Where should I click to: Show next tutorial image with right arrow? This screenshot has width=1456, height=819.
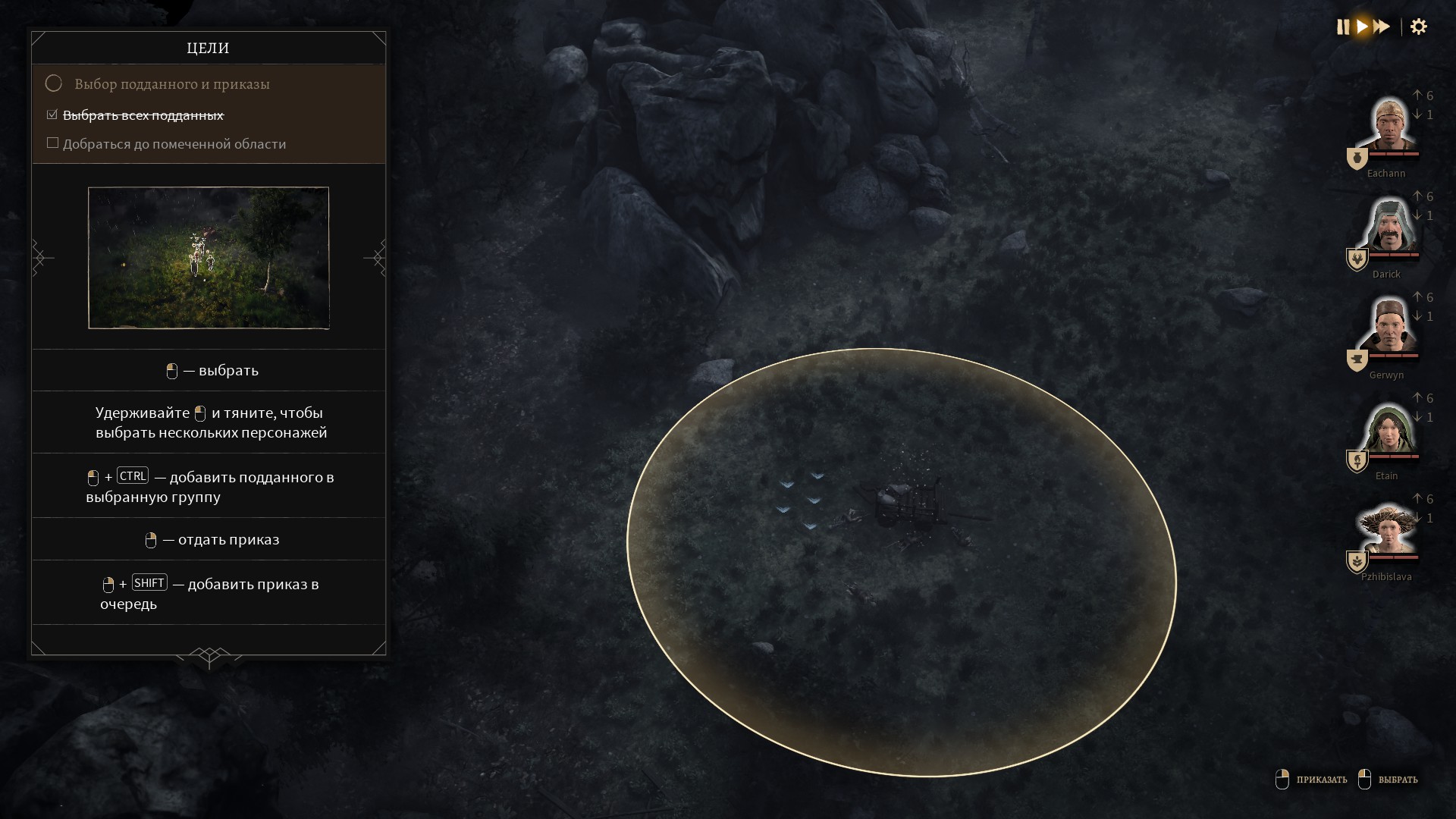(376, 258)
